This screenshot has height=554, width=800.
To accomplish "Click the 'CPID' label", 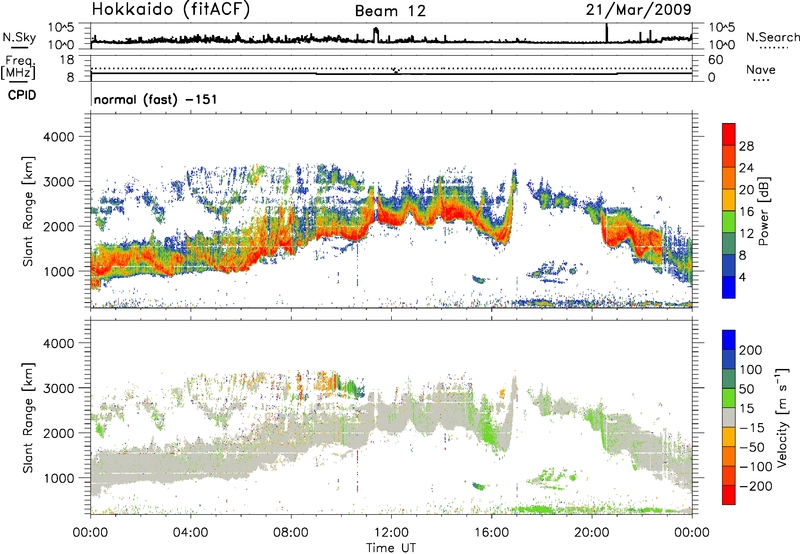I will 22,95.
